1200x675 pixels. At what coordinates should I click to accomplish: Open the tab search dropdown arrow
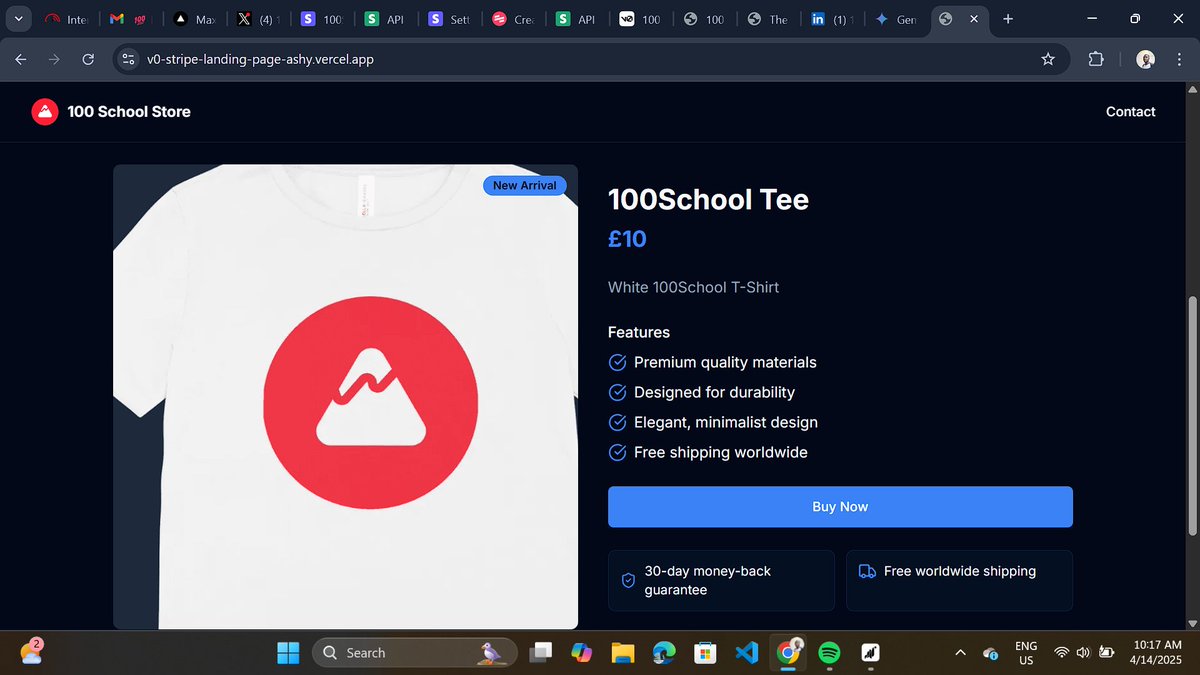pyautogui.click(x=19, y=19)
